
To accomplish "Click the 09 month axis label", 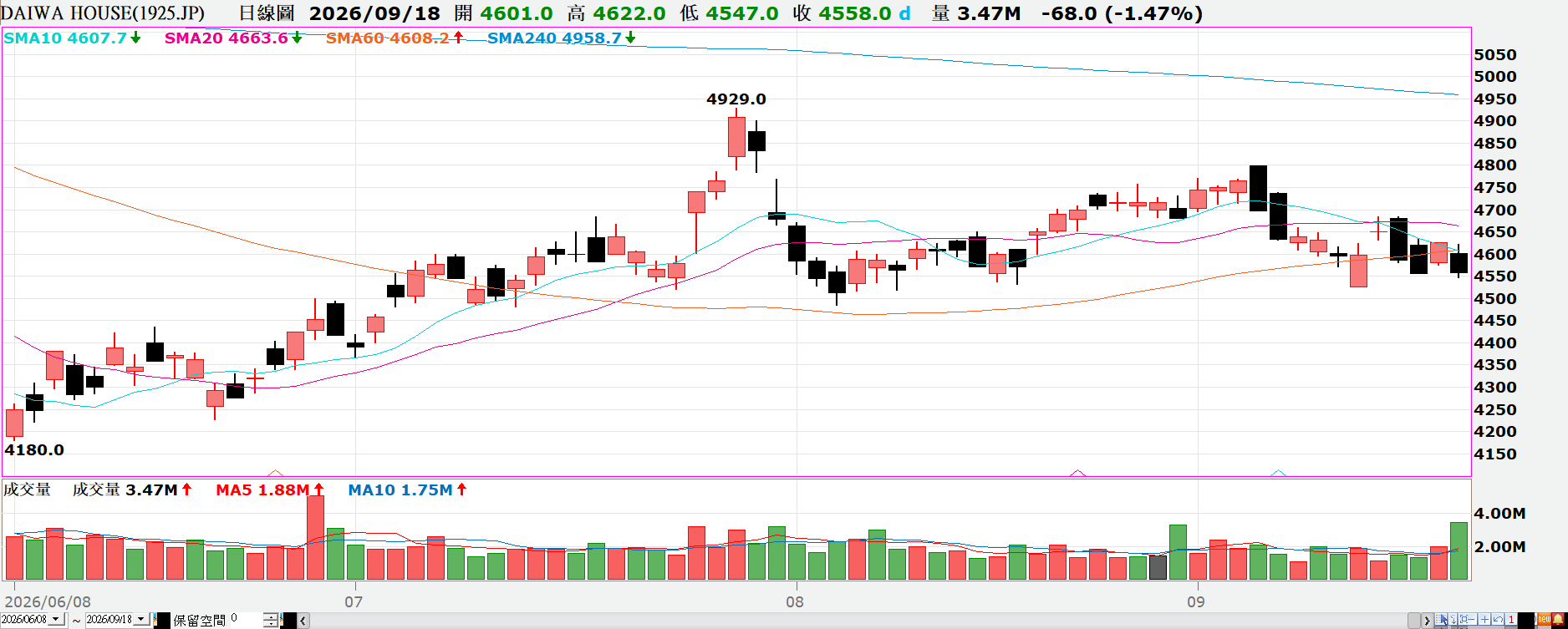I will (x=1196, y=602).
